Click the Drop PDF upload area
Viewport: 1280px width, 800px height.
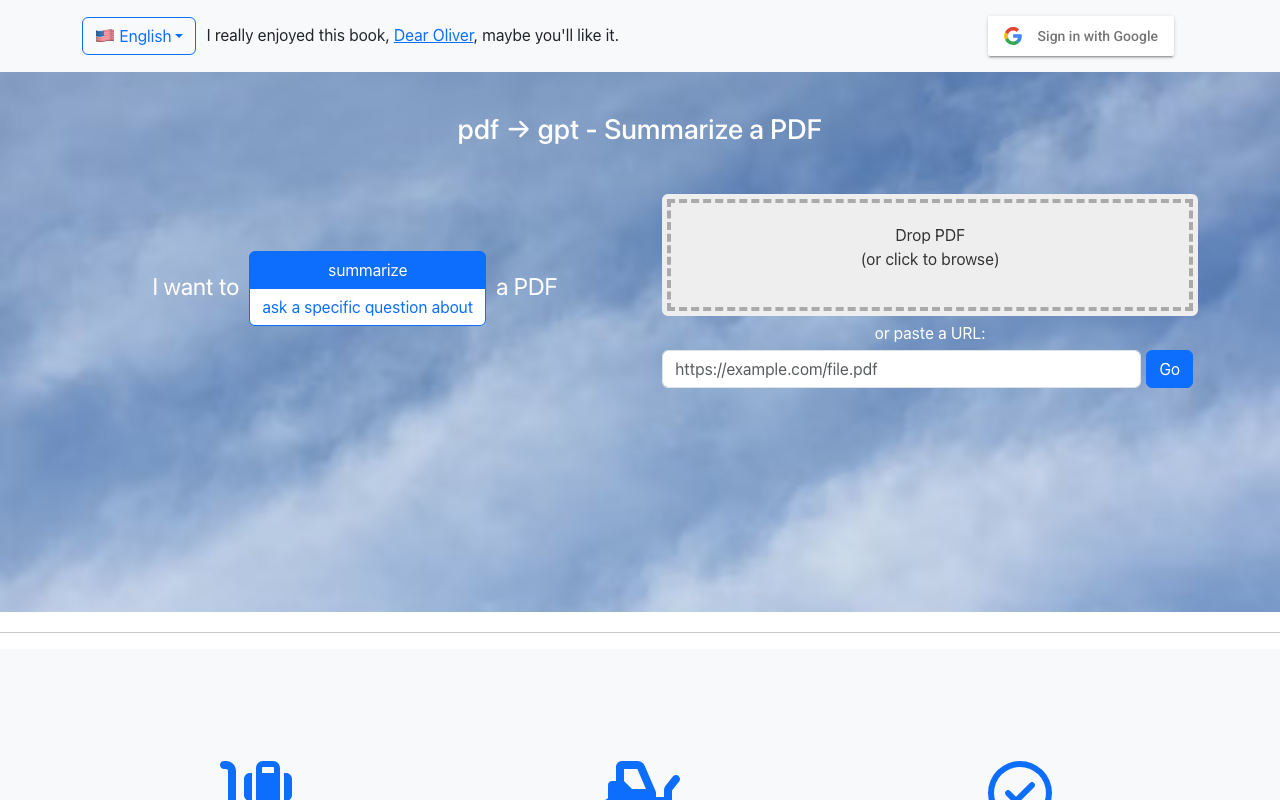[929, 254]
